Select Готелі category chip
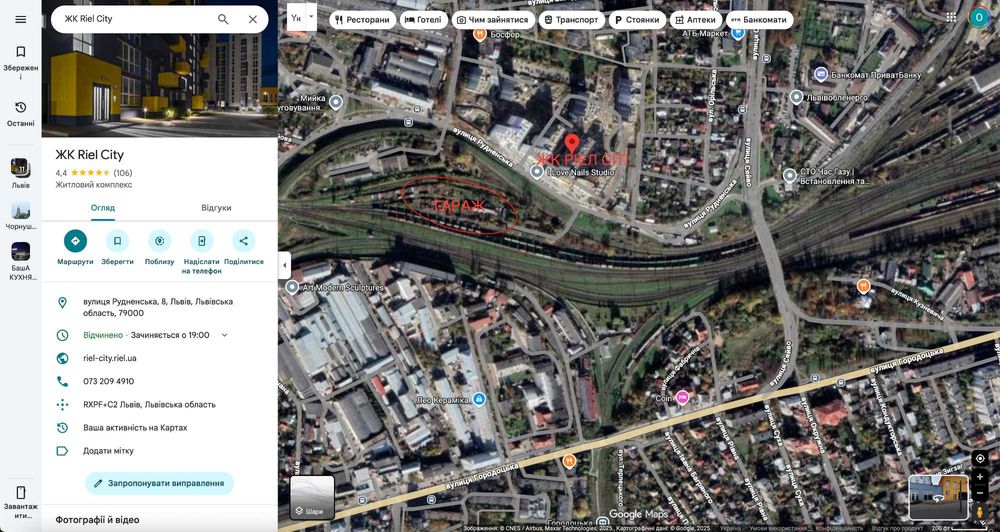This screenshot has height=532, width=1000. click(x=423, y=20)
